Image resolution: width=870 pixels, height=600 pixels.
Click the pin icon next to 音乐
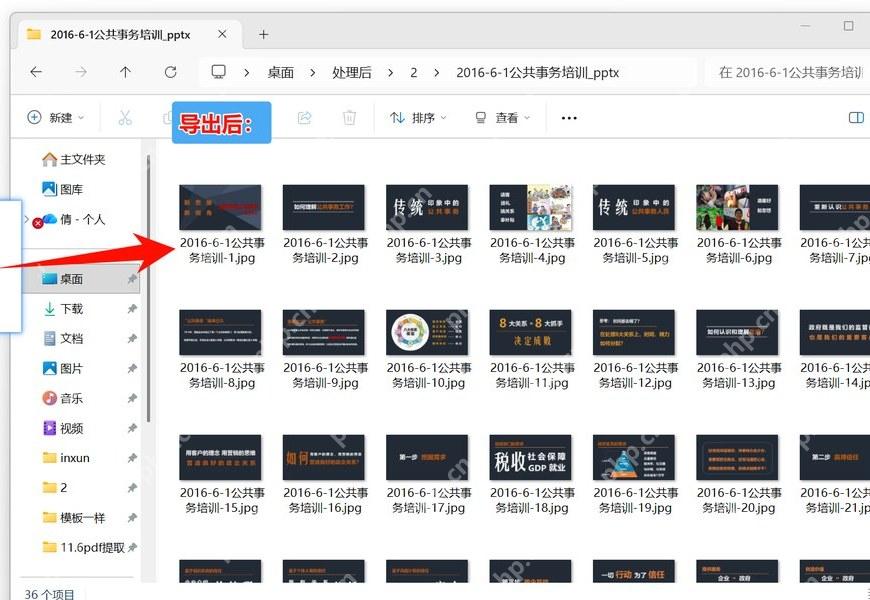(x=132, y=398)
